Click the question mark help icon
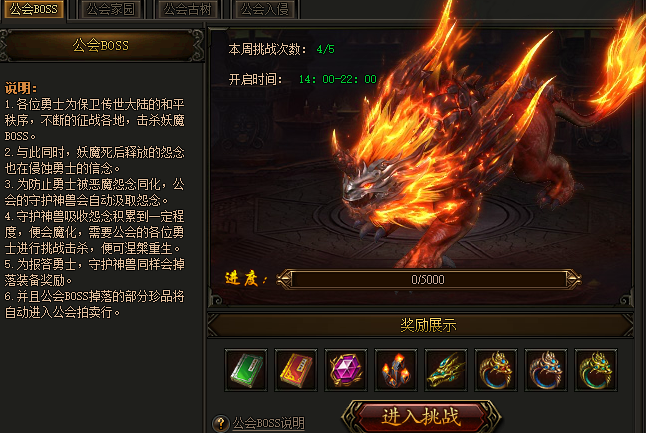Screen dimensions: 646x433 pos(221,423)
